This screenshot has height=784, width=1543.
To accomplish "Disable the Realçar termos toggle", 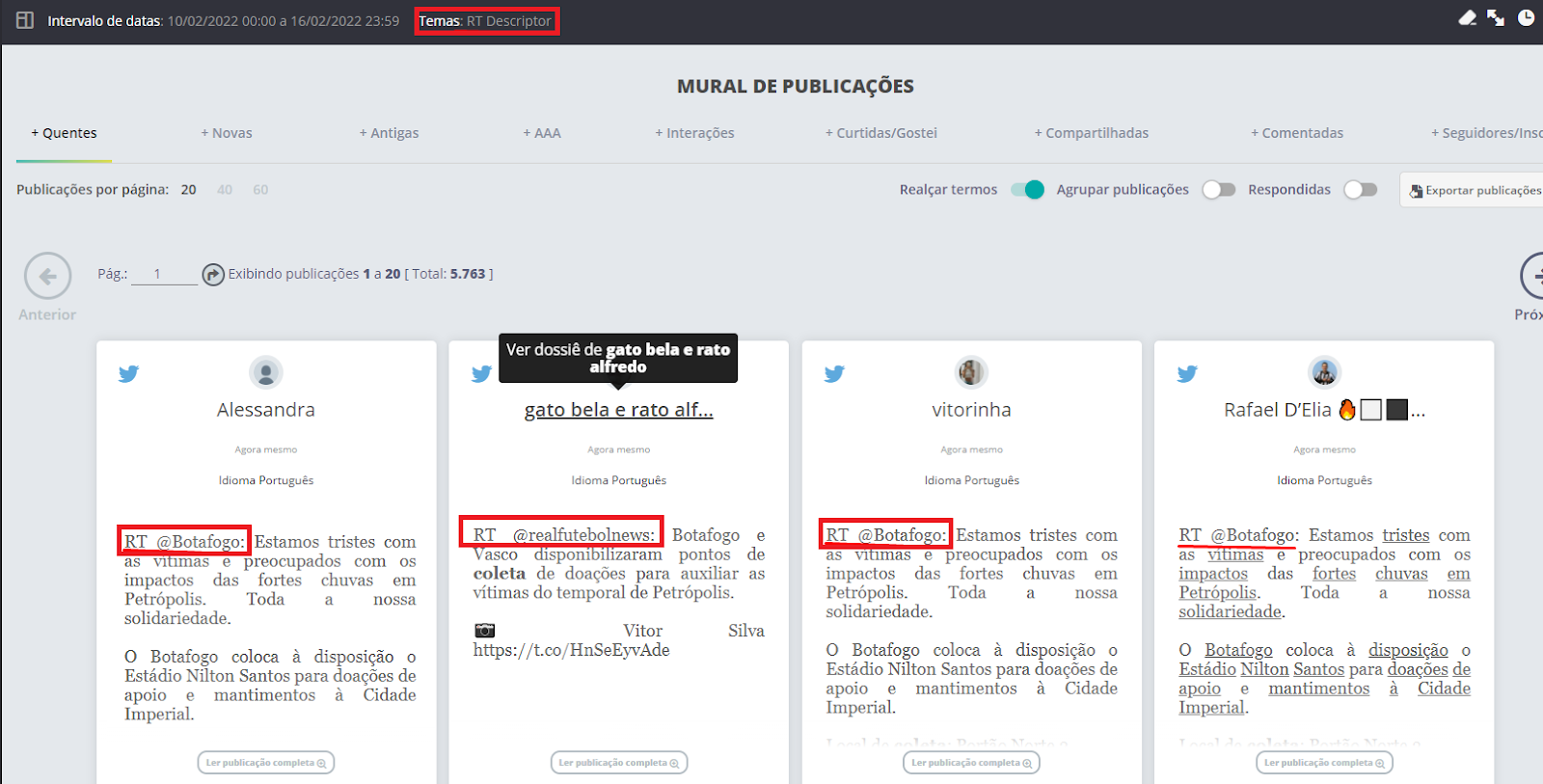I will tap(1027, 190).
